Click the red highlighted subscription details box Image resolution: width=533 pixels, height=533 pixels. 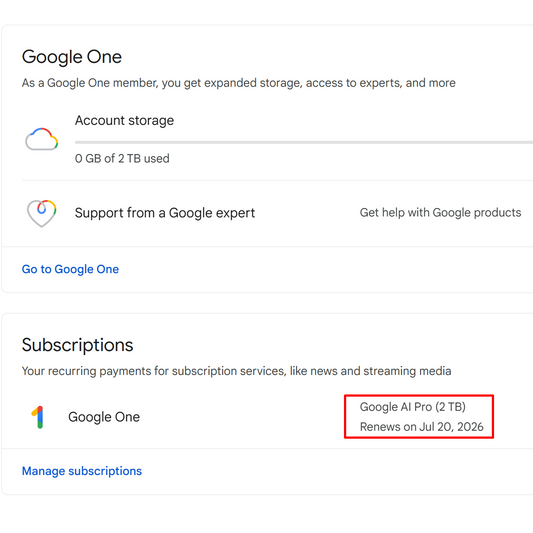(419, 417)
